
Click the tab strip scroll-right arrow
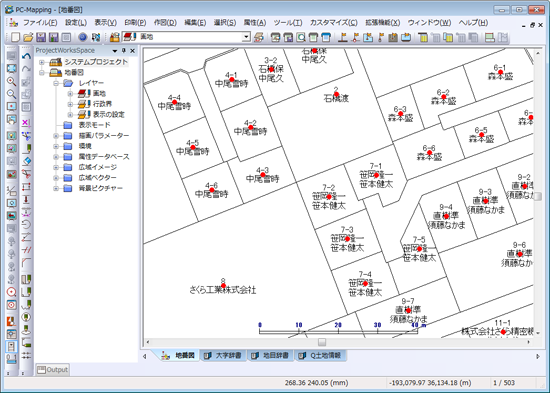tap(538, 356)
